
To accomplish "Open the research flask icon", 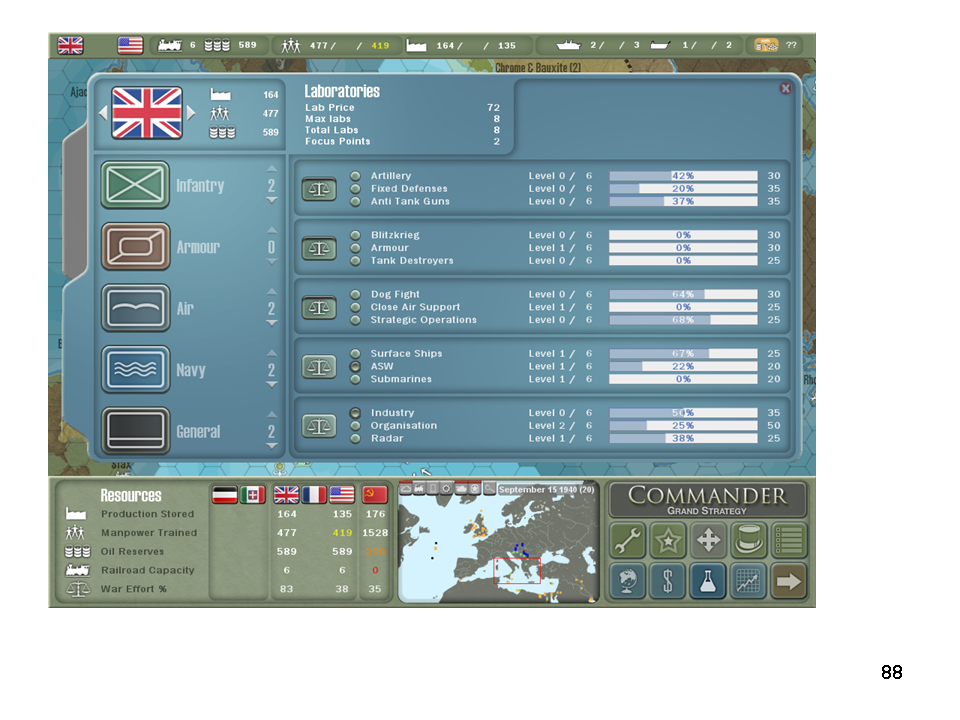I will tap(708, 581).
